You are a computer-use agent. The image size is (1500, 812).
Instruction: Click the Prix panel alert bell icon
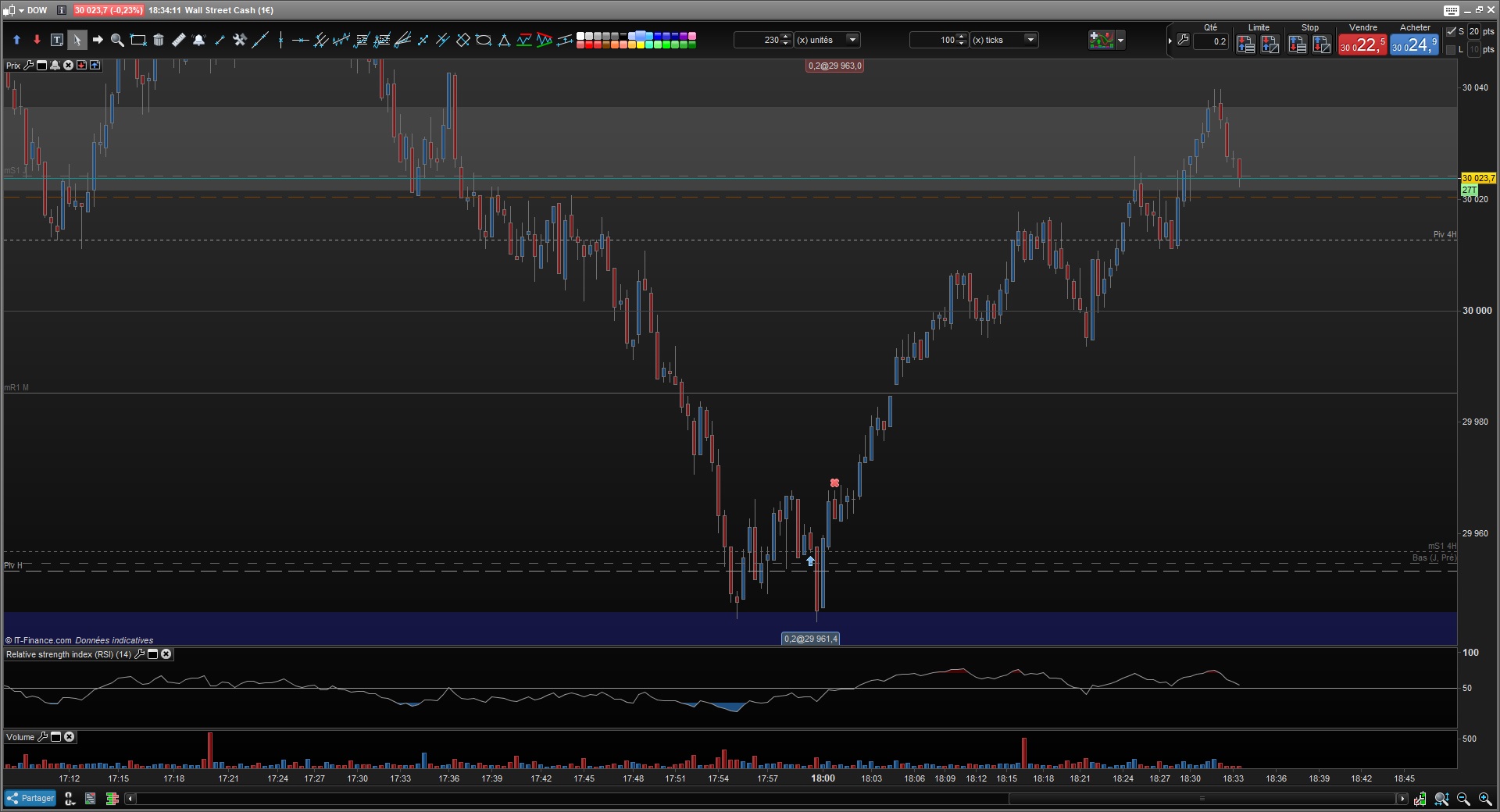click(x=55, y=66)
